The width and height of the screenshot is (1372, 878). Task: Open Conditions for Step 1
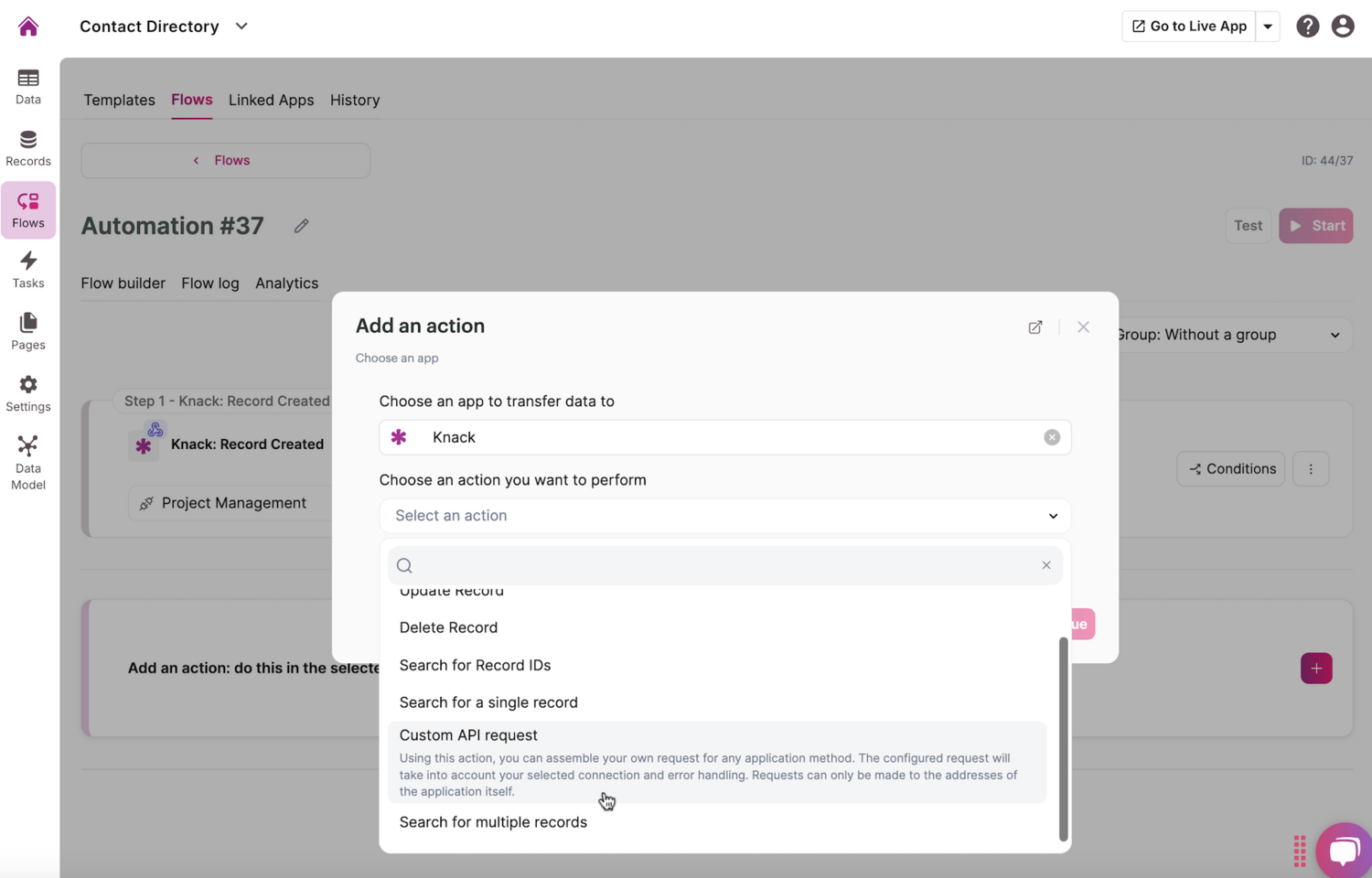(x=1230, y=468)
